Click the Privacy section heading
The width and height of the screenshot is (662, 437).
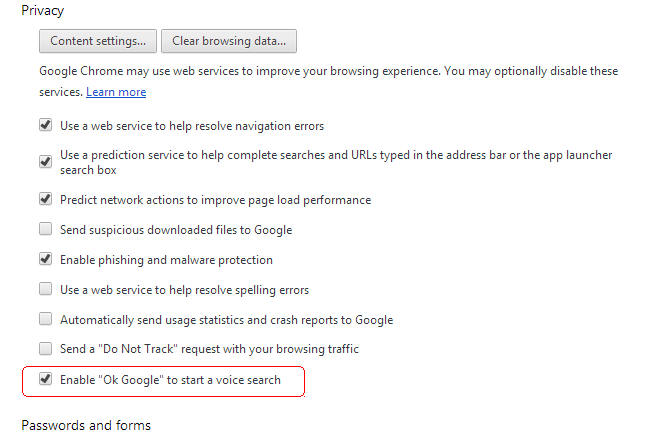pos(43,10)
